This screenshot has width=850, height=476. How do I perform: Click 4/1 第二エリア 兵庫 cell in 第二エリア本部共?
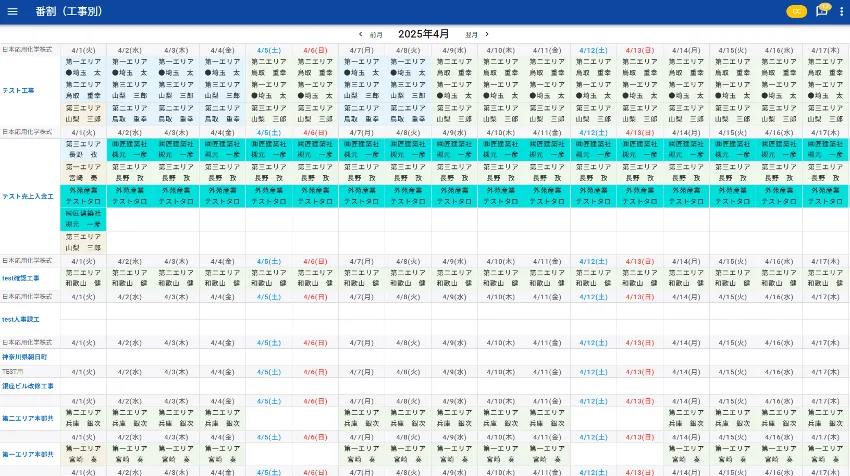click(83, 418)
